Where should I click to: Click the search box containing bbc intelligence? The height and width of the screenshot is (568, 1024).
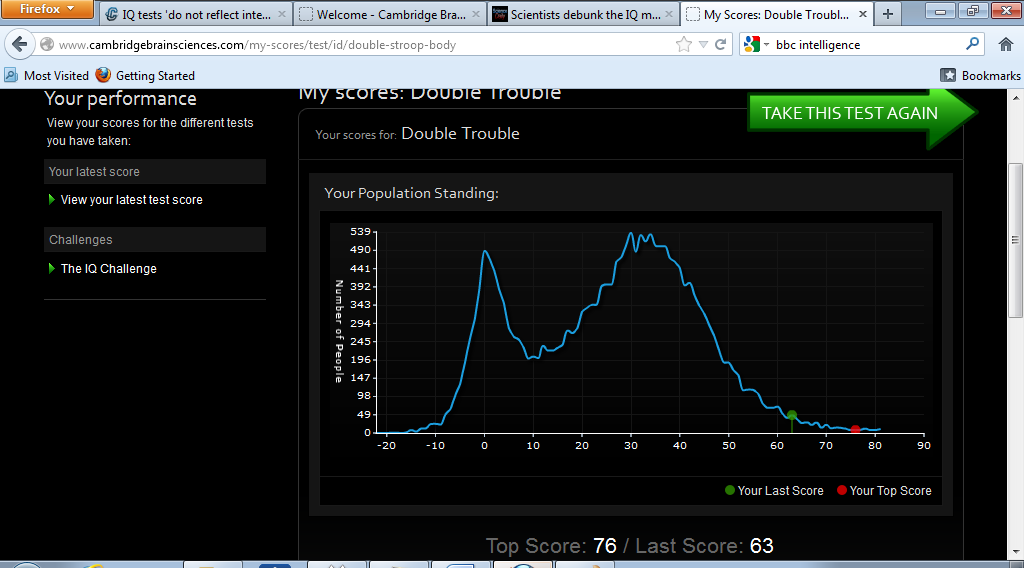click(x=867, y=45)
